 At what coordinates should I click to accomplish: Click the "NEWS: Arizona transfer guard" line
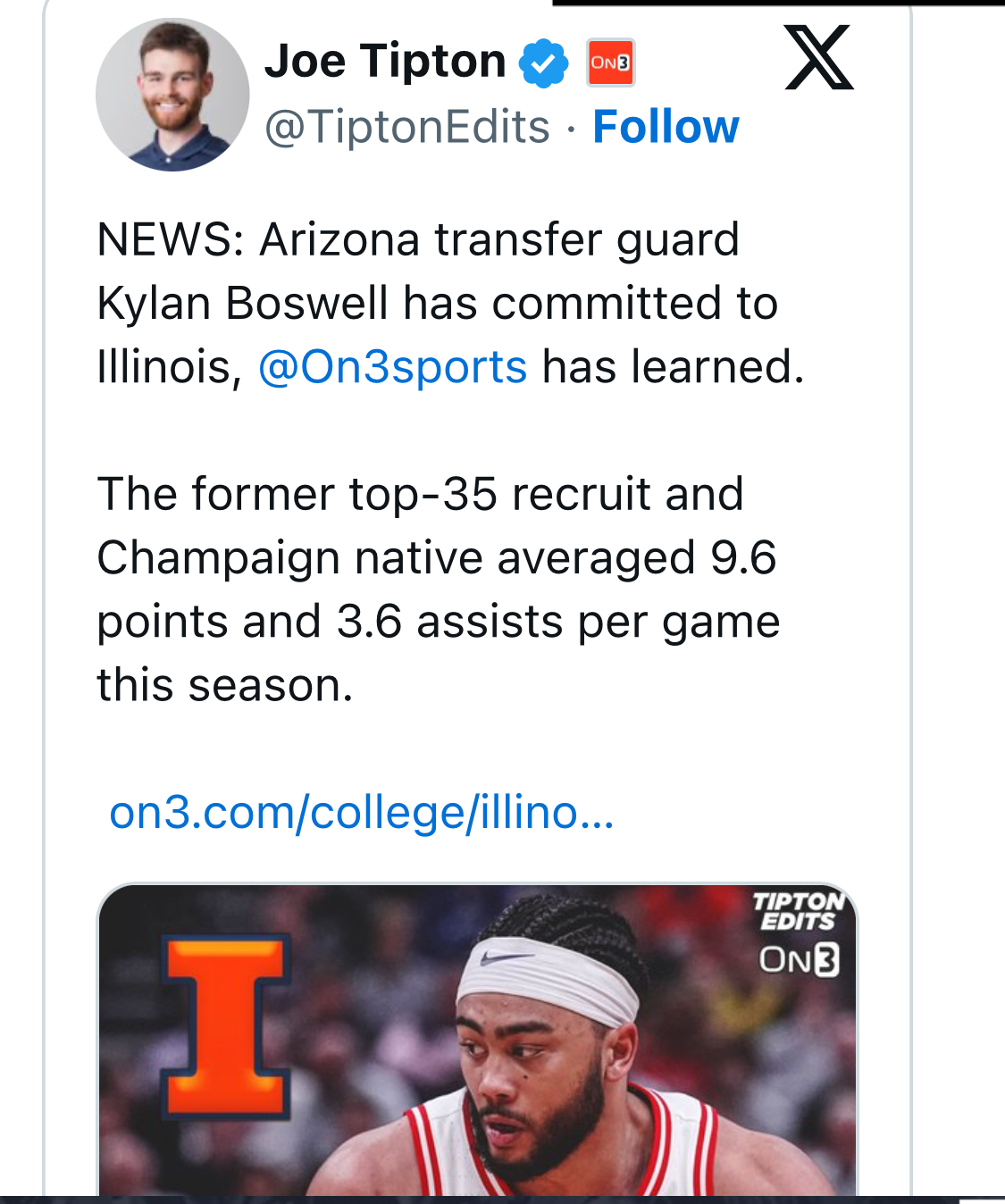pos(418,240)
